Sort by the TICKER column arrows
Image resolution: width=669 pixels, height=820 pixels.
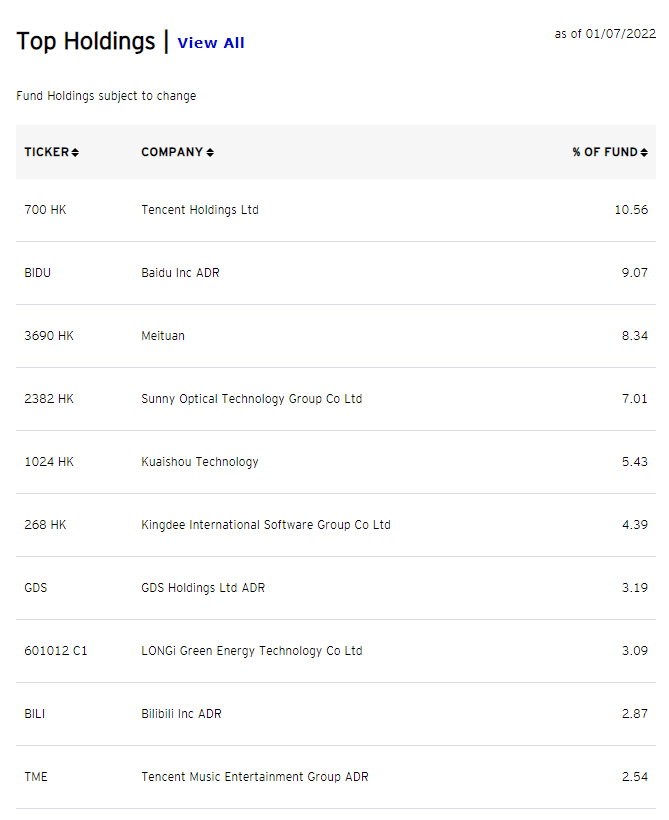(75, 153)
